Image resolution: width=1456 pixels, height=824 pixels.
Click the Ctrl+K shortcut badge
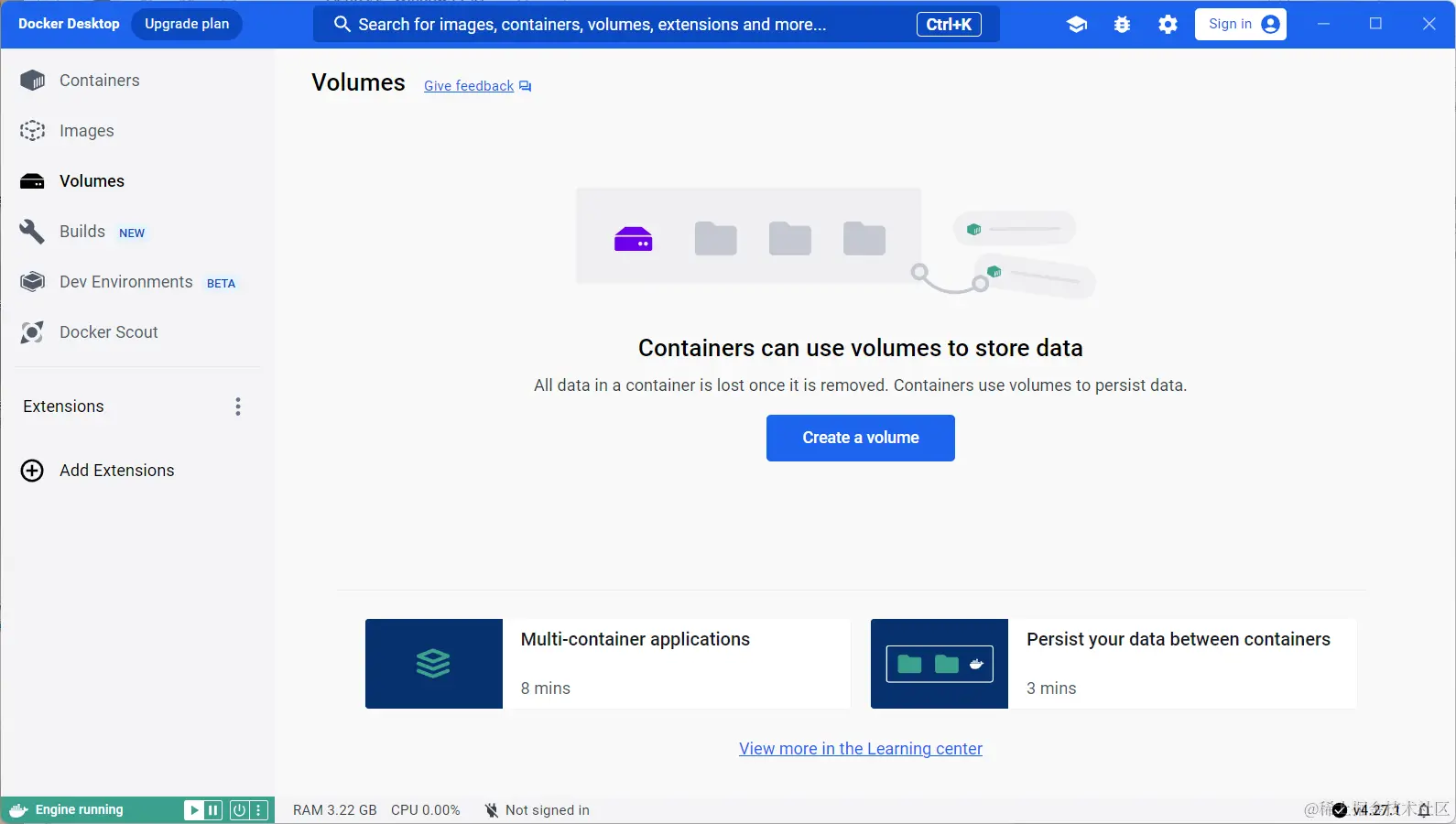tap(949, 25)
